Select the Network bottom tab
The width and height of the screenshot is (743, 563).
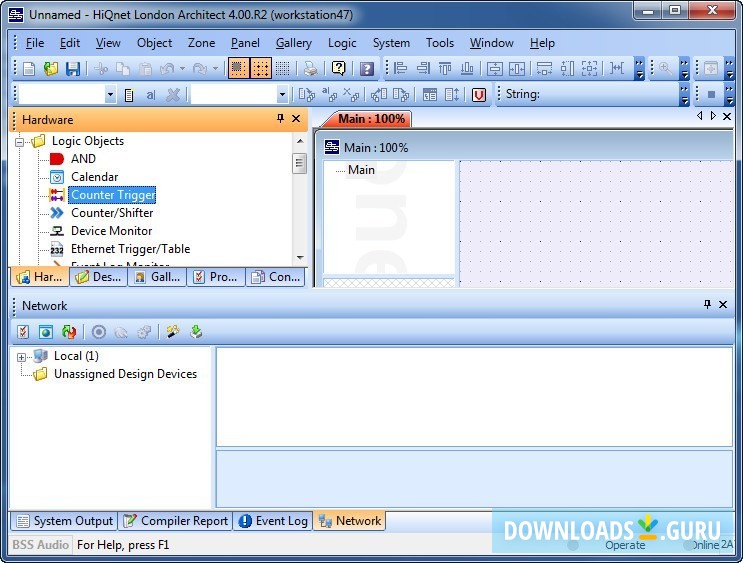click(350, 521)
